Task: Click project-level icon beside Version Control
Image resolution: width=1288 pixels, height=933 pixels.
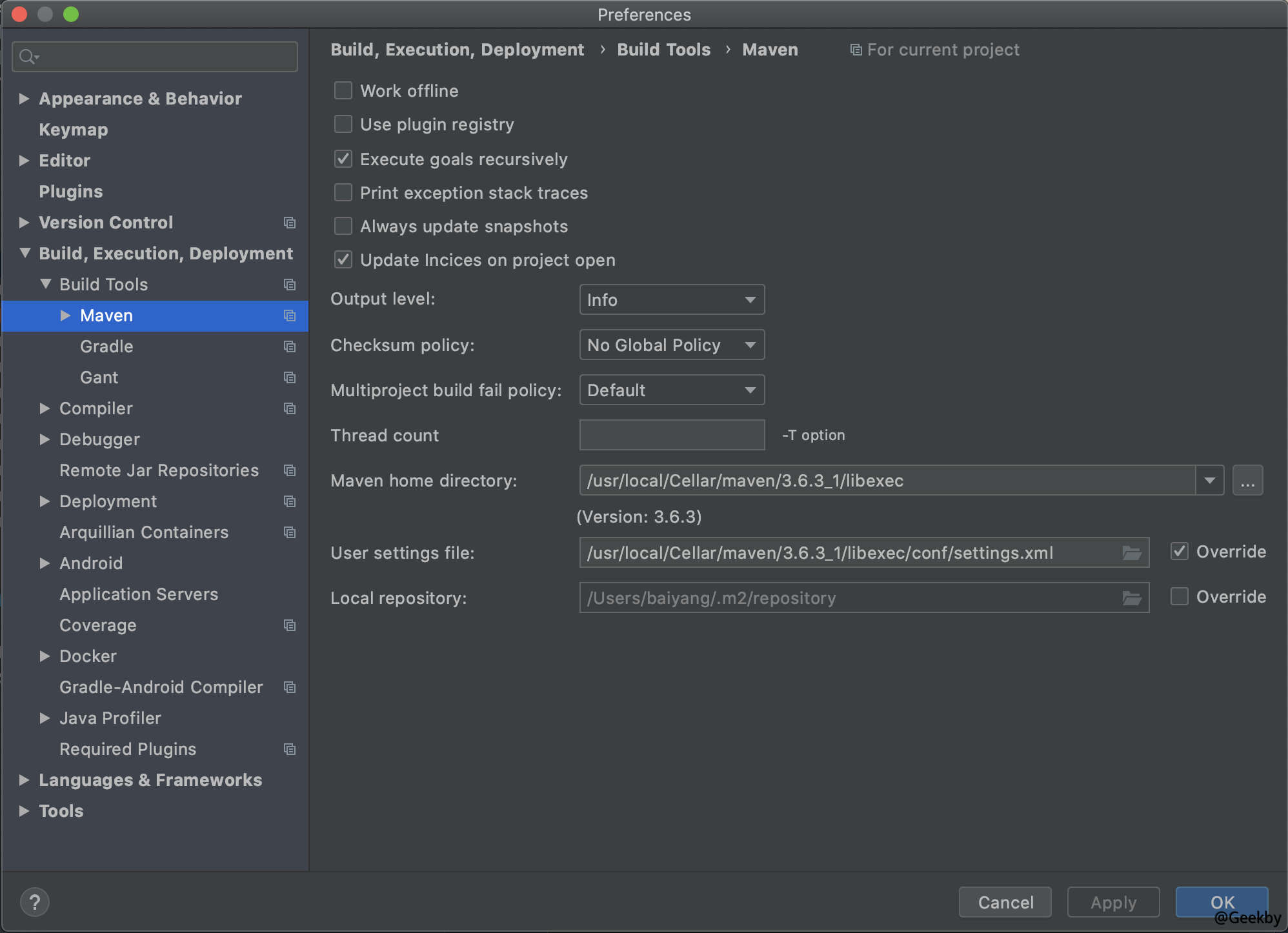Action: [x=290, y=223]
